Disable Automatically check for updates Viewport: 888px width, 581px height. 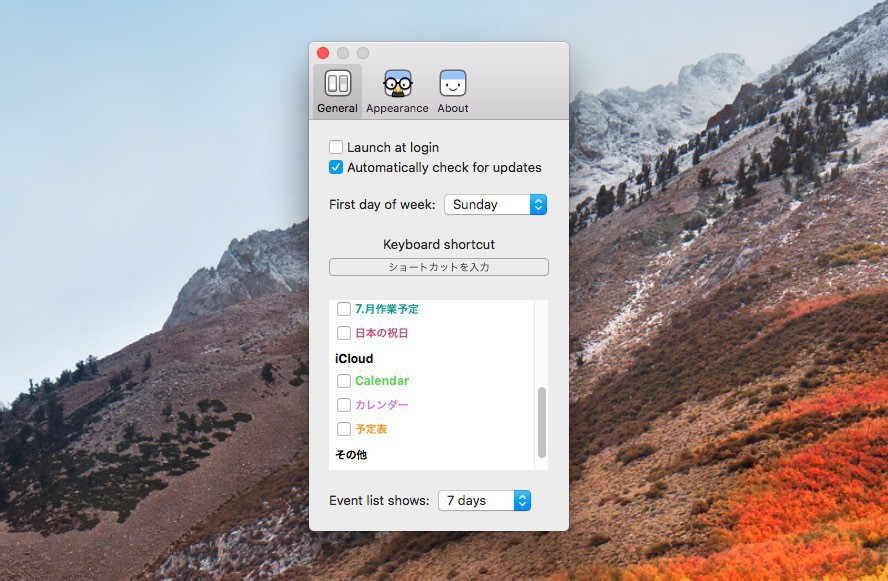pyautogui.click(x=336, y=167)
